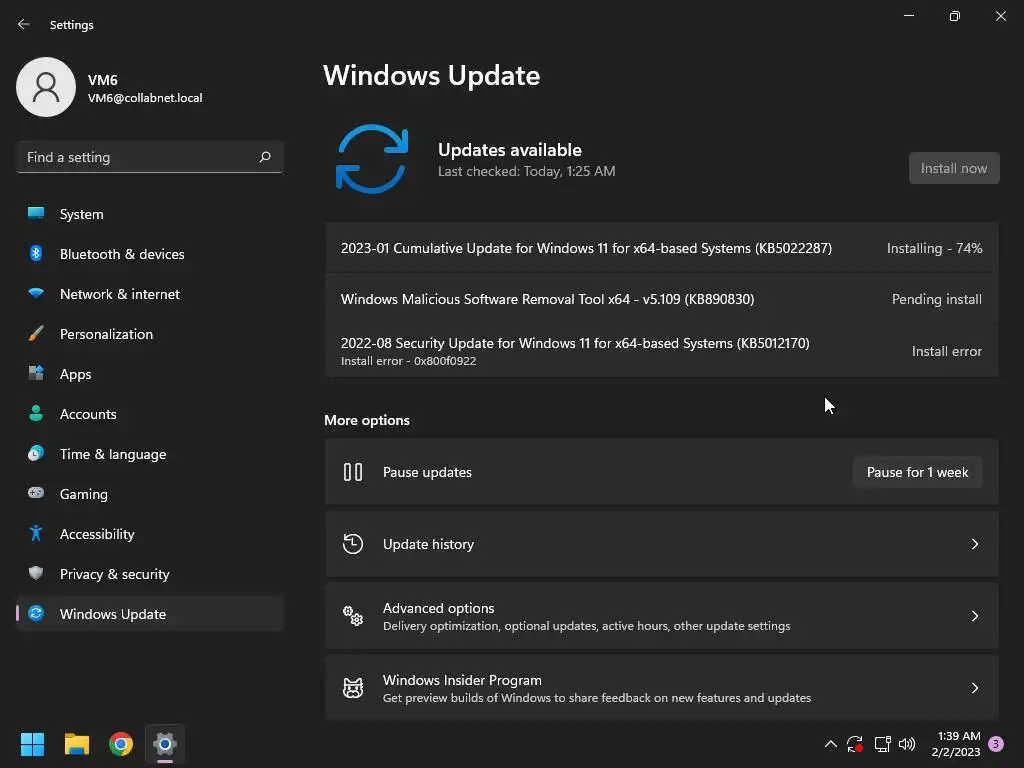The width and height of the screenshot is (1024, 768).
Task: Click the Accessibility figure icon
Action: 36,534
